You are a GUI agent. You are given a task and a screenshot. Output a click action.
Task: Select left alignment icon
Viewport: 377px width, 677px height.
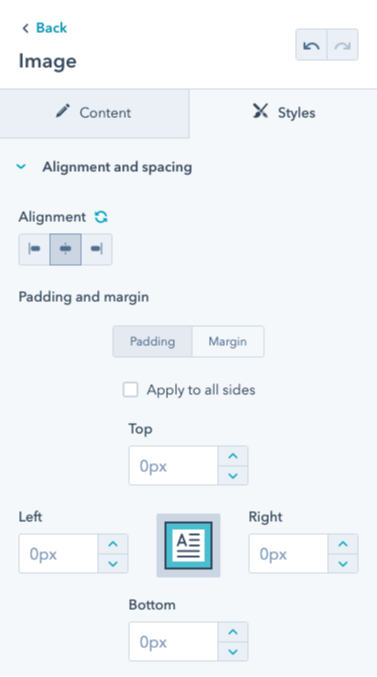tap(34, 249)
